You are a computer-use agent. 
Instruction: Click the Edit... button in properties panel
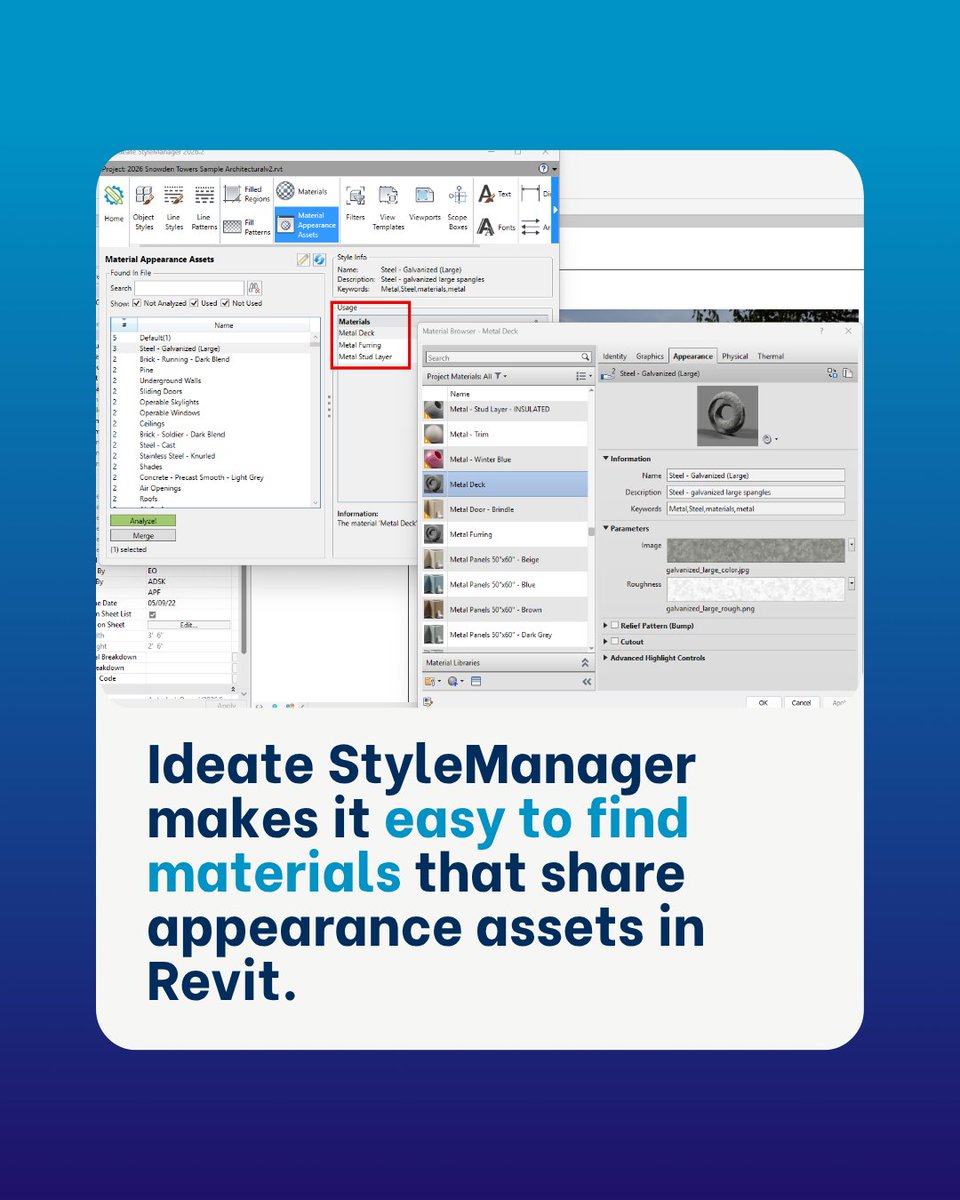(x=189, y=625)
